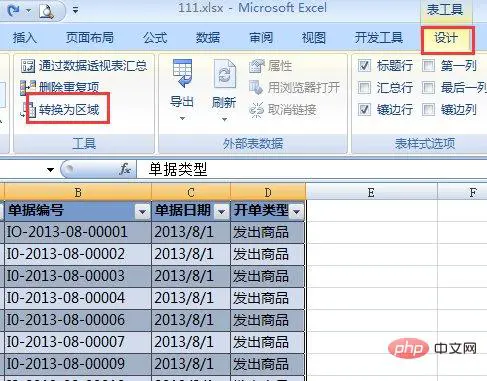Select column C header

pos(191,192)
